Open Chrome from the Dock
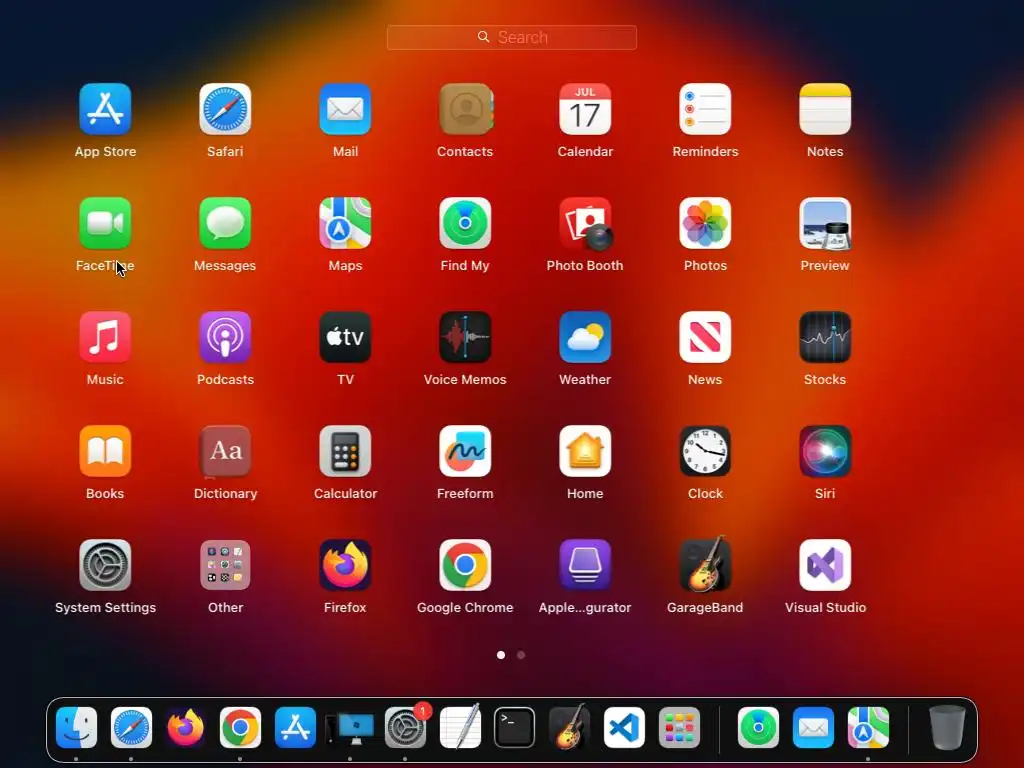The image size is (1024, 768). point(240,728)
